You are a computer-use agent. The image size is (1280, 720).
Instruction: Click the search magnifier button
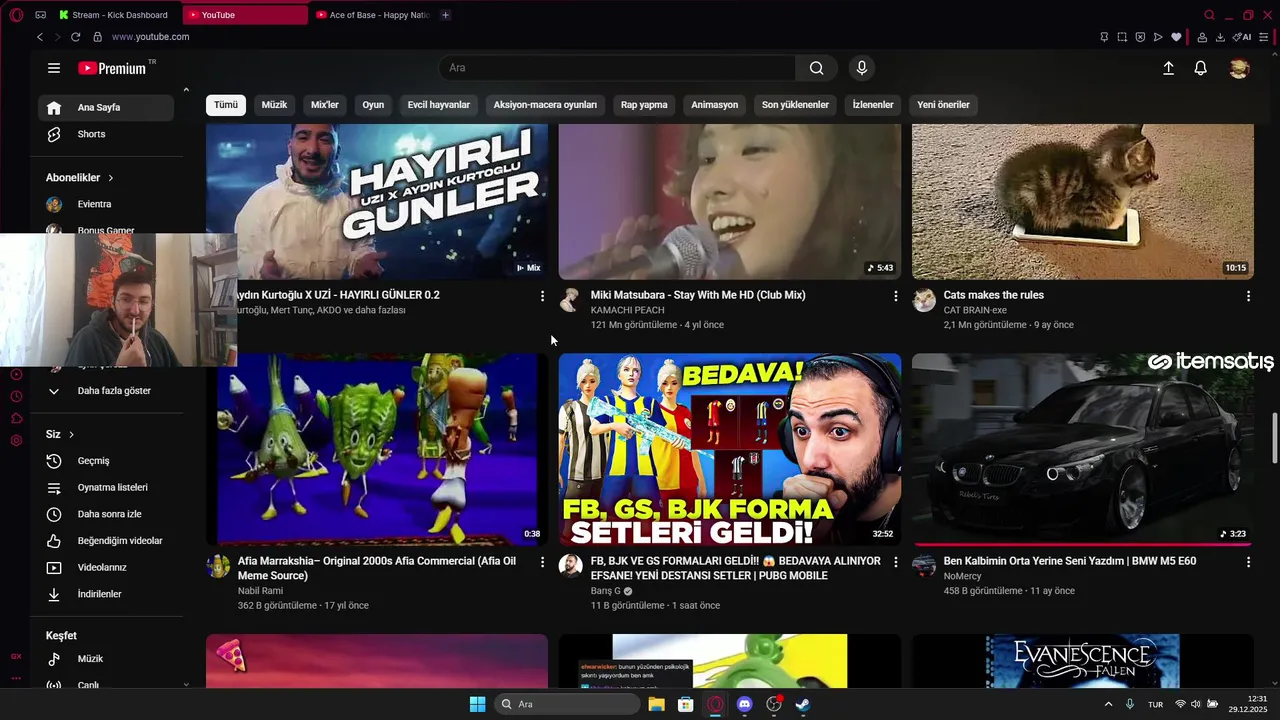point(817,68)
